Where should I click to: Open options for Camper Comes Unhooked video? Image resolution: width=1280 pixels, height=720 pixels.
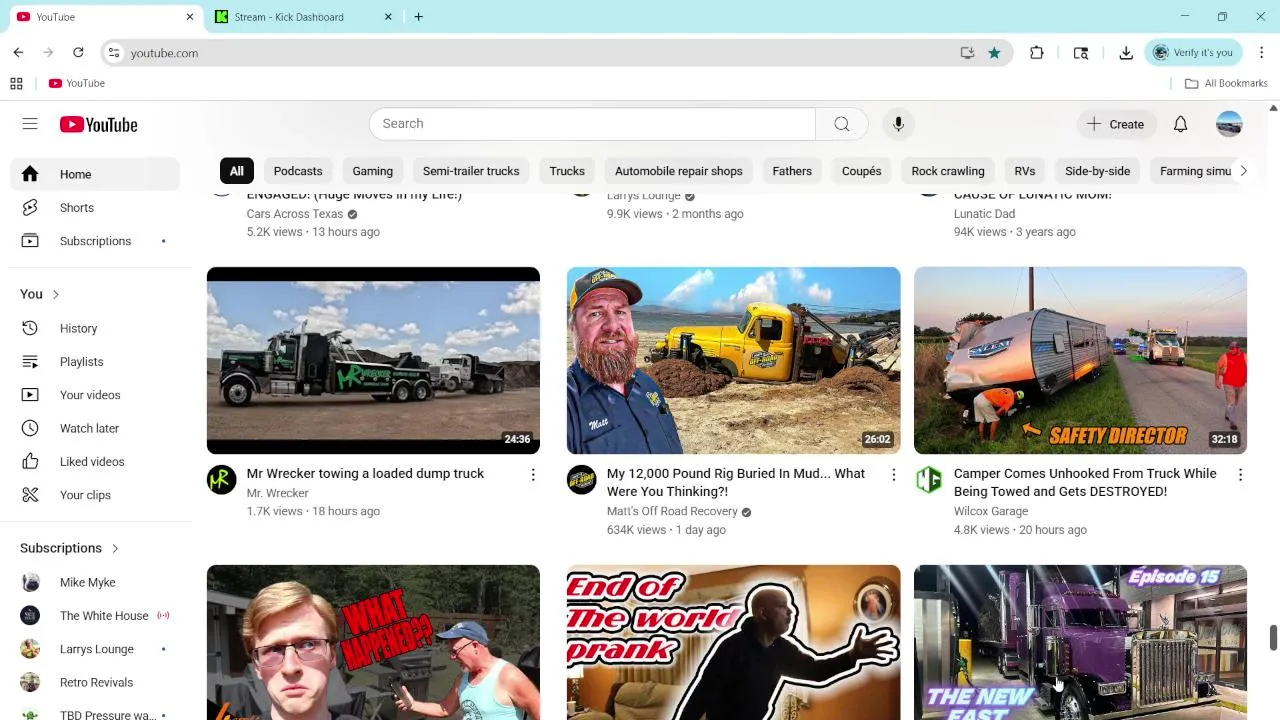click(x=1240, y=475)
